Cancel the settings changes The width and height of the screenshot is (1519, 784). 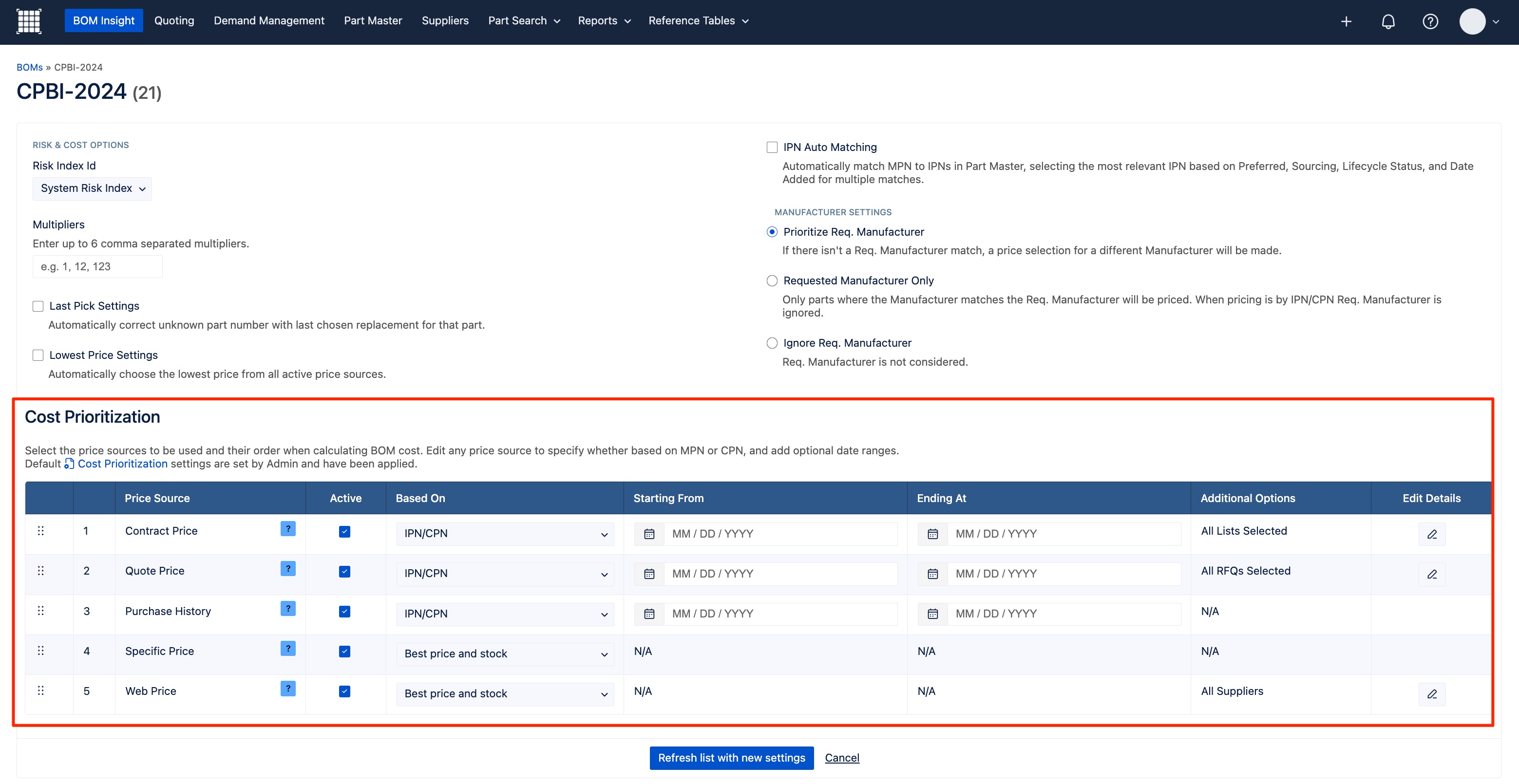tap(842, 758)
